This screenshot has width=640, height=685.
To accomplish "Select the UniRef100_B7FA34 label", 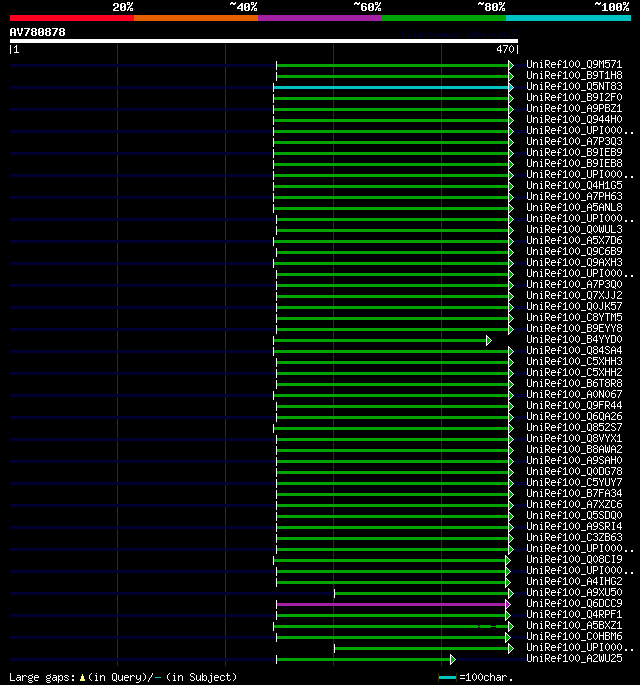I will [x=574, y=494].
